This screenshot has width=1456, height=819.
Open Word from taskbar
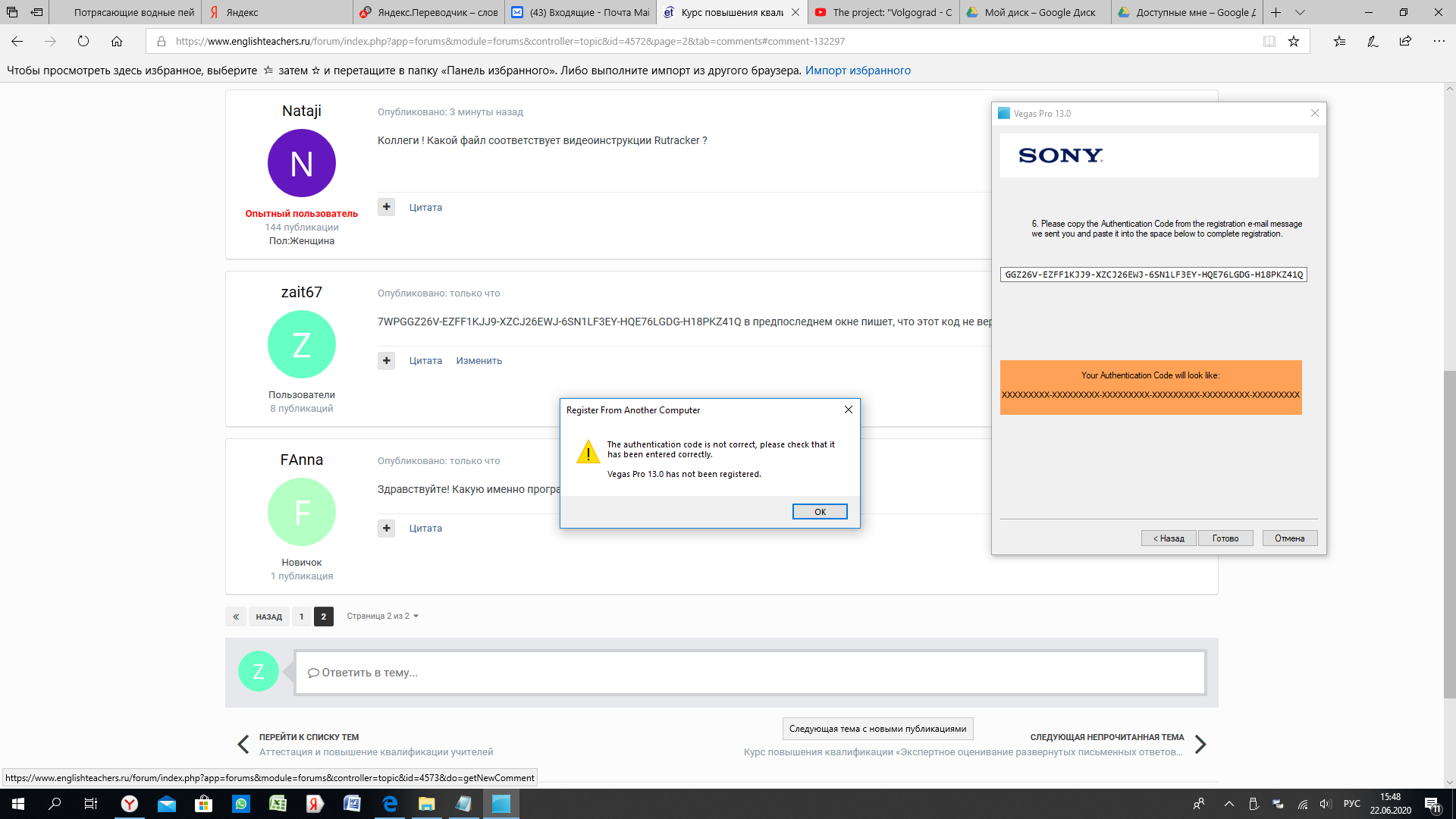click(x=352, y=804)
